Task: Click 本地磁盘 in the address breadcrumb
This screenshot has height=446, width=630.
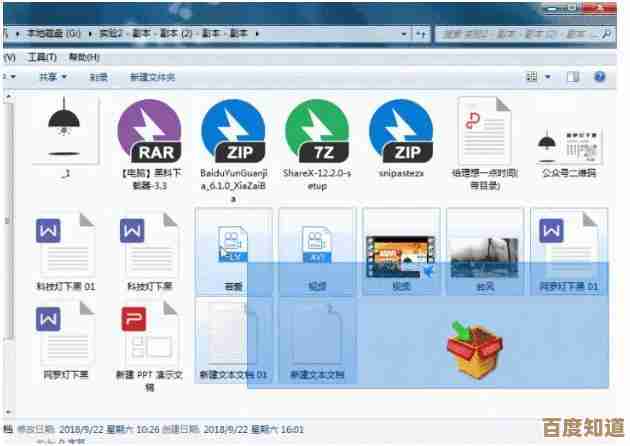Action: (x=54, y=34)
